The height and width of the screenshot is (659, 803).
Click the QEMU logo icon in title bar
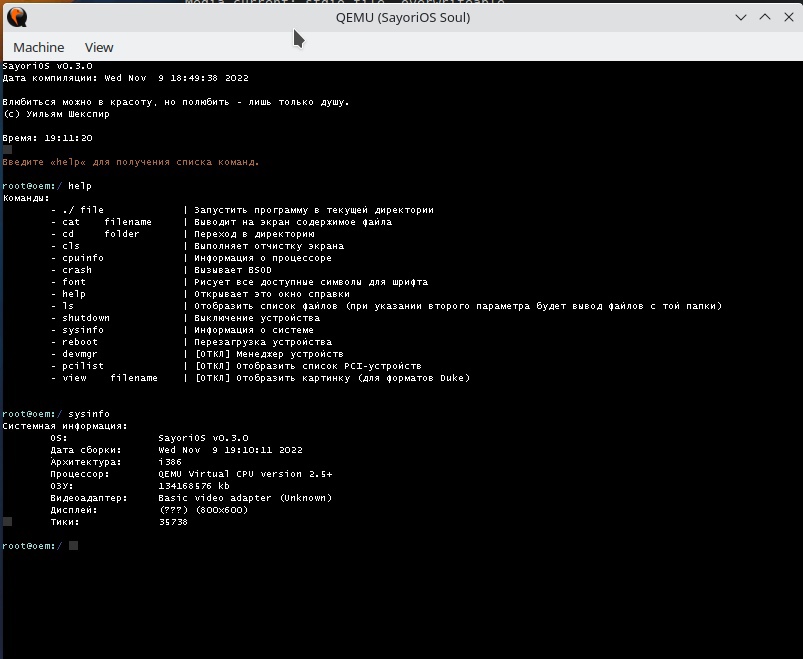click(16, 17)
